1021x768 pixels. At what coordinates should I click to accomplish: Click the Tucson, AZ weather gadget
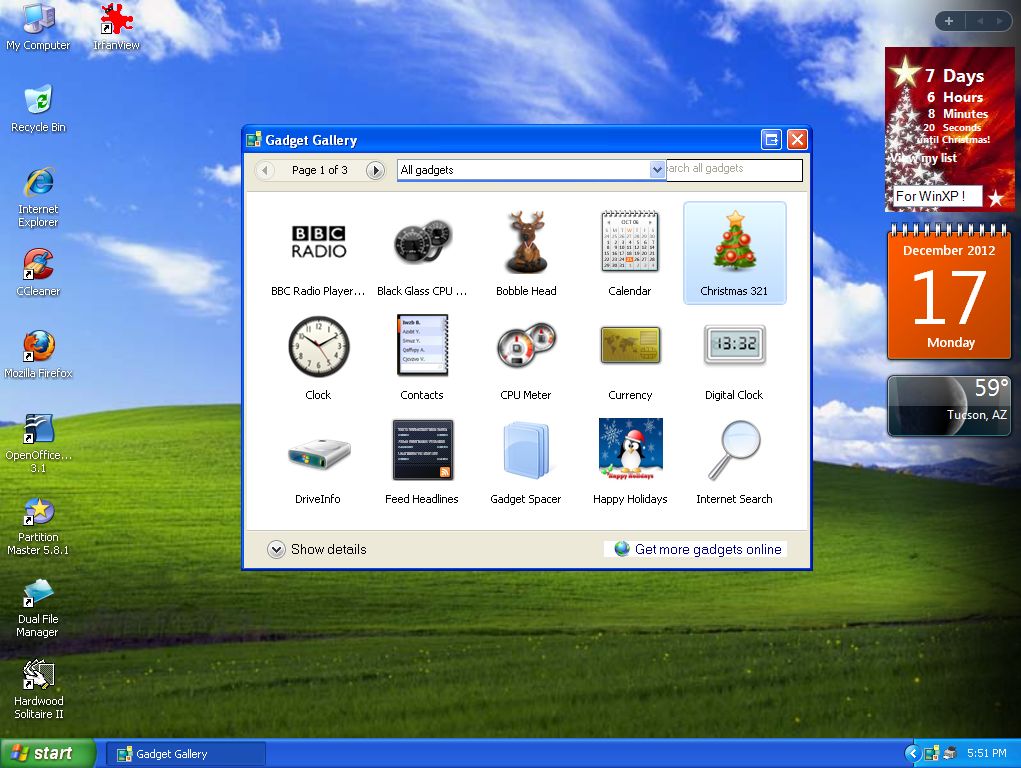[x=949, y=406]
